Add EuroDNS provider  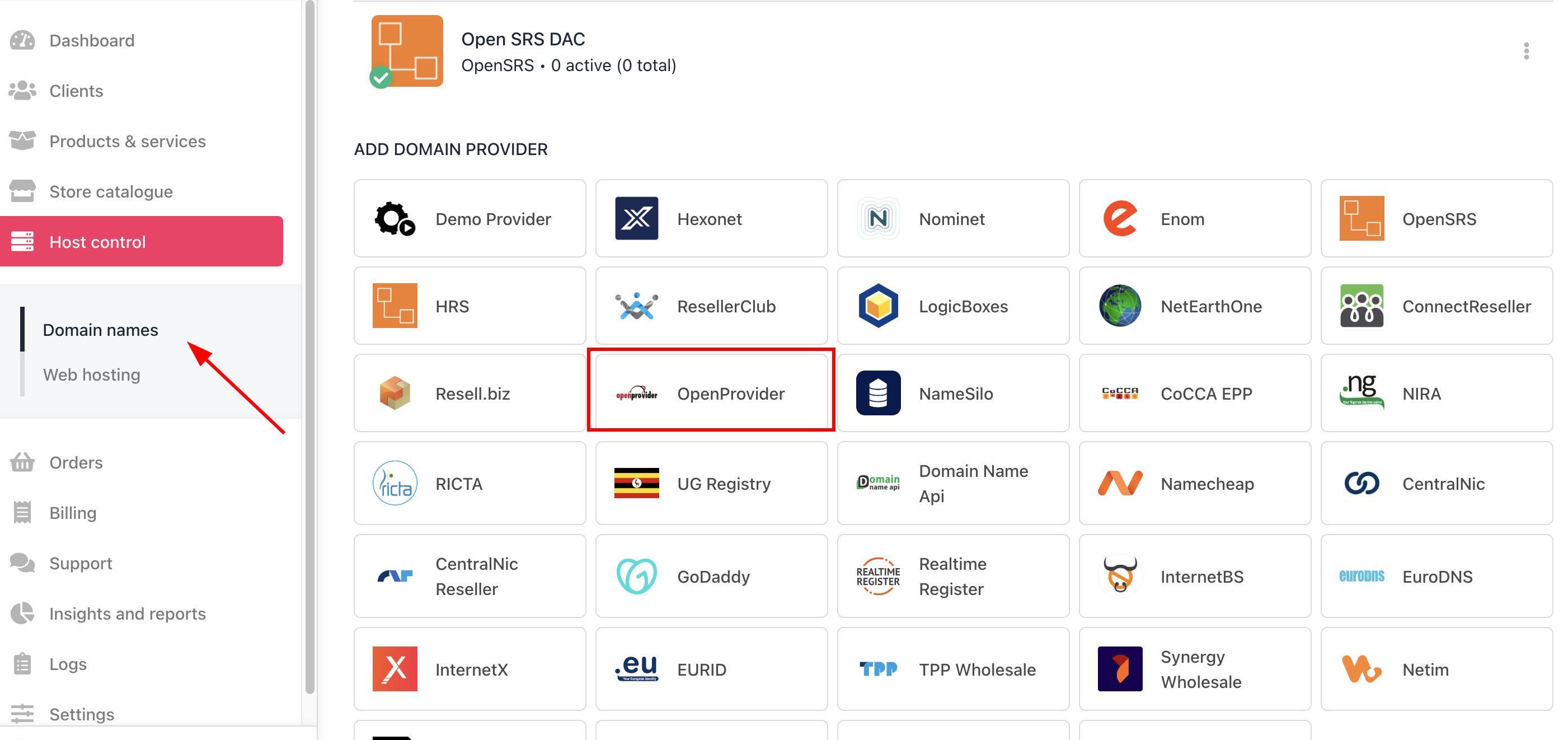point(1436,576)
